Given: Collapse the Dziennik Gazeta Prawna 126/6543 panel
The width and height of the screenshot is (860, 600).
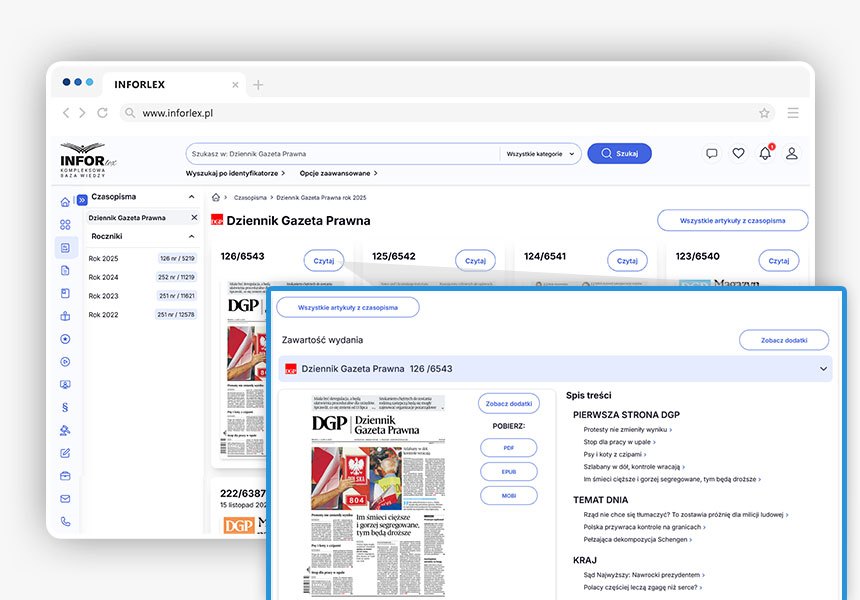Looking at the screenshot, I should (x=823, y=369).
